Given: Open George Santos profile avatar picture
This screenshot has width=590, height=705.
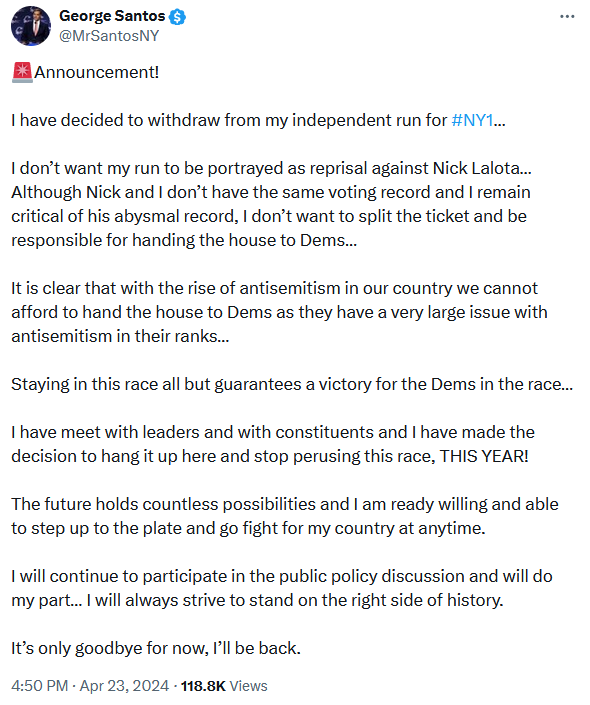Looking at the screenshot, I should tap(31, 26).
